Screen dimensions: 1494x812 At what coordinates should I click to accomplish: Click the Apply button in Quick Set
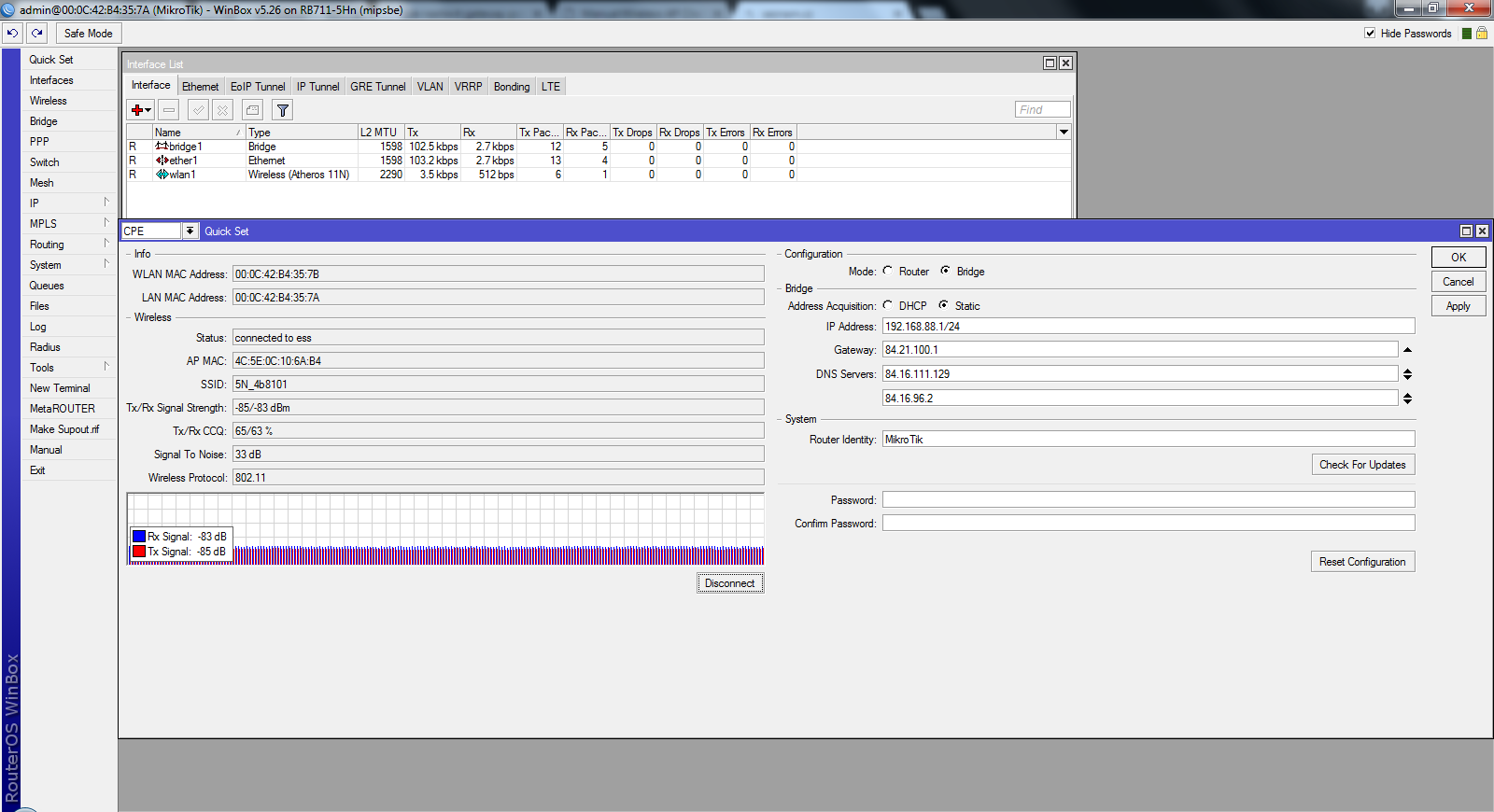[x=1459, y=305]
